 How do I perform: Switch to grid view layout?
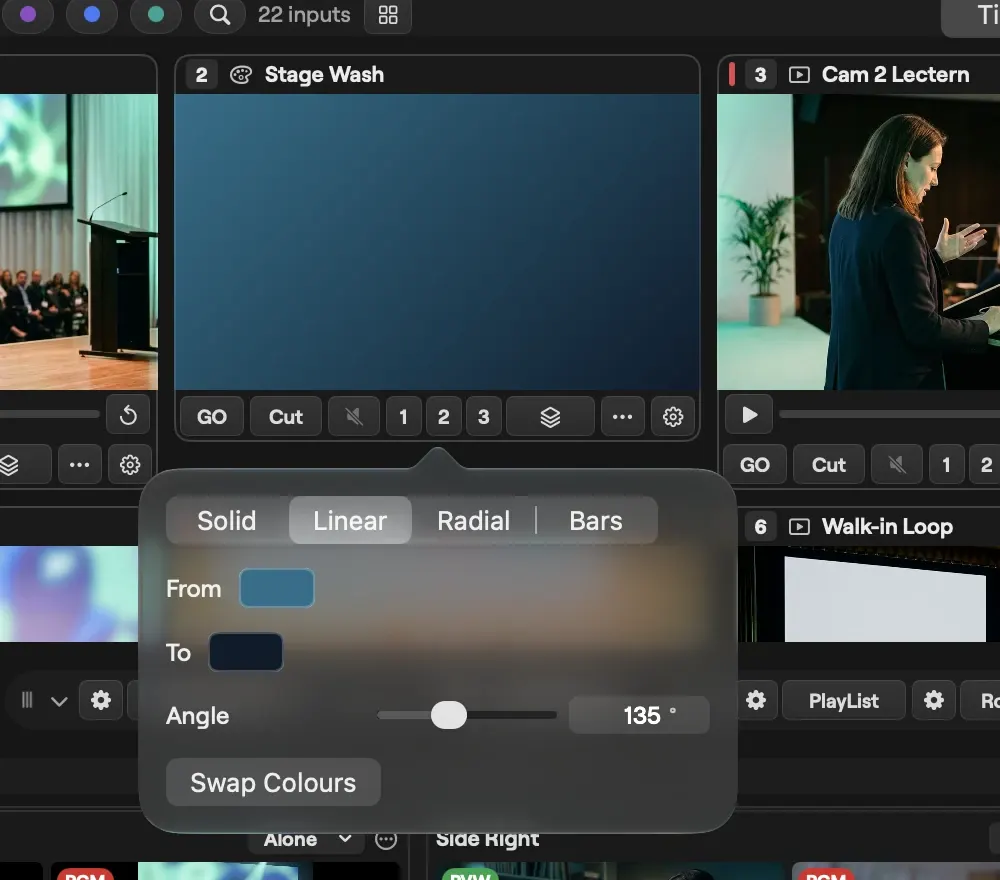(388, 15)
